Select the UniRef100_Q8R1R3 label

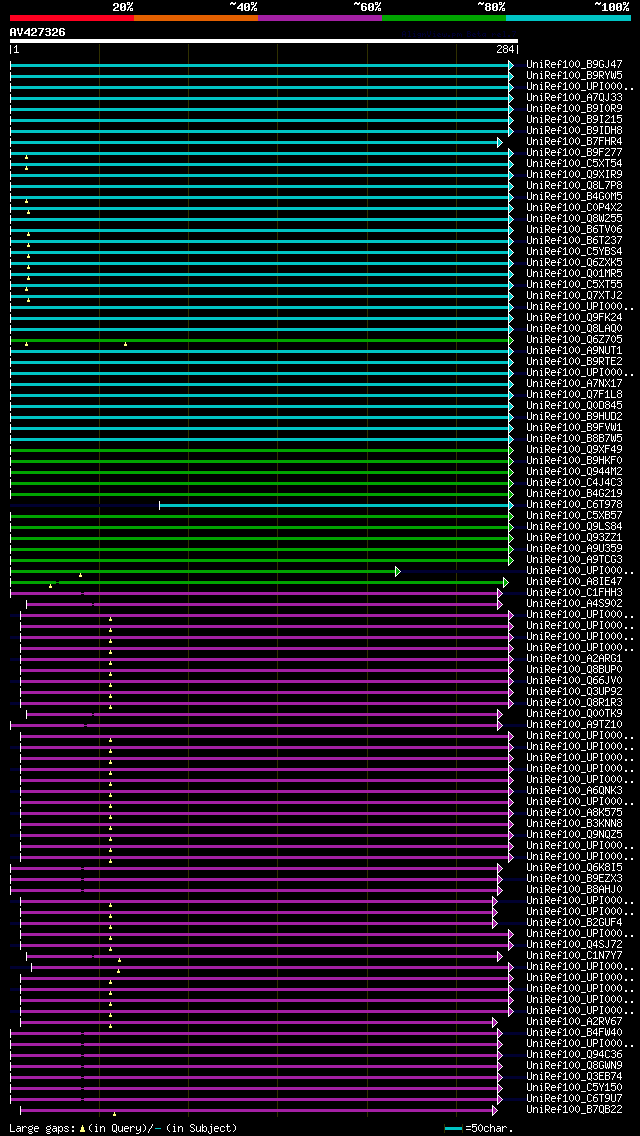click(x=574, y=703)
